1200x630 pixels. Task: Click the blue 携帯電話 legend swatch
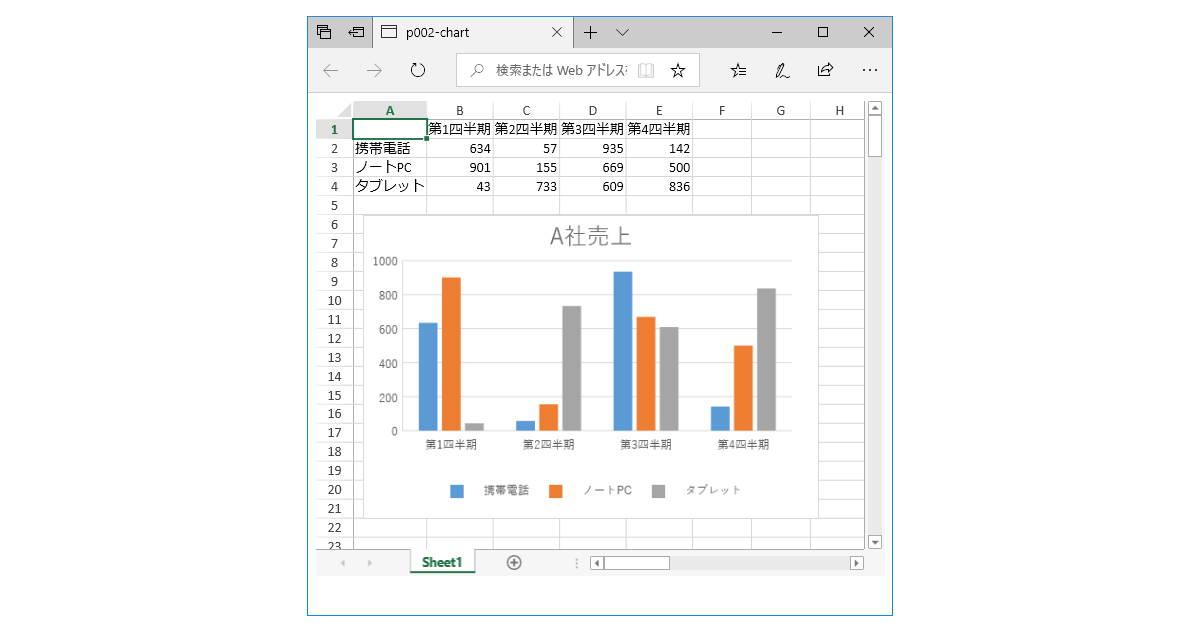[457, 491]
